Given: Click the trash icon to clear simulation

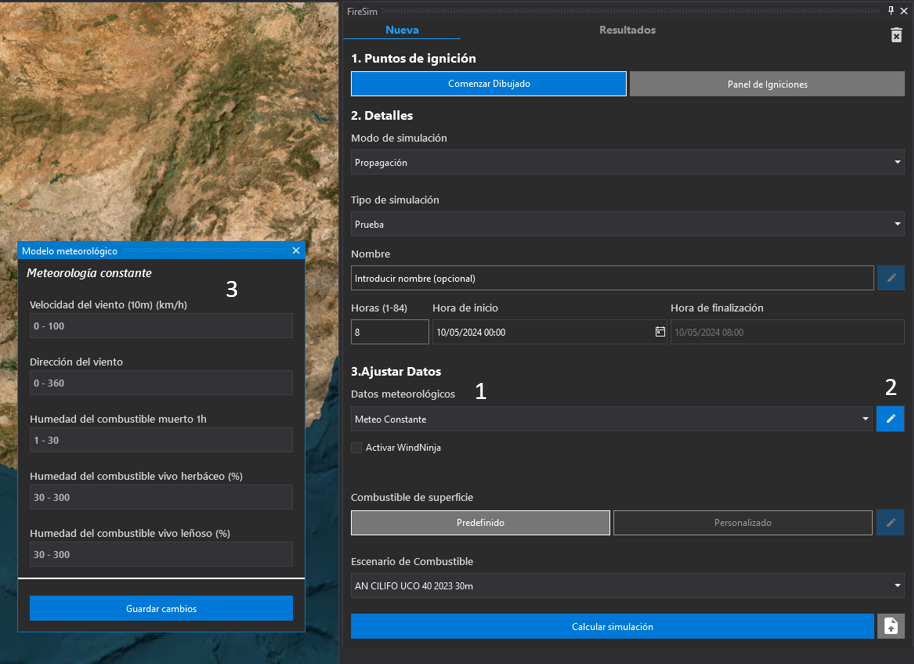Looking at the screenshot, I should [x=896, y=35].
